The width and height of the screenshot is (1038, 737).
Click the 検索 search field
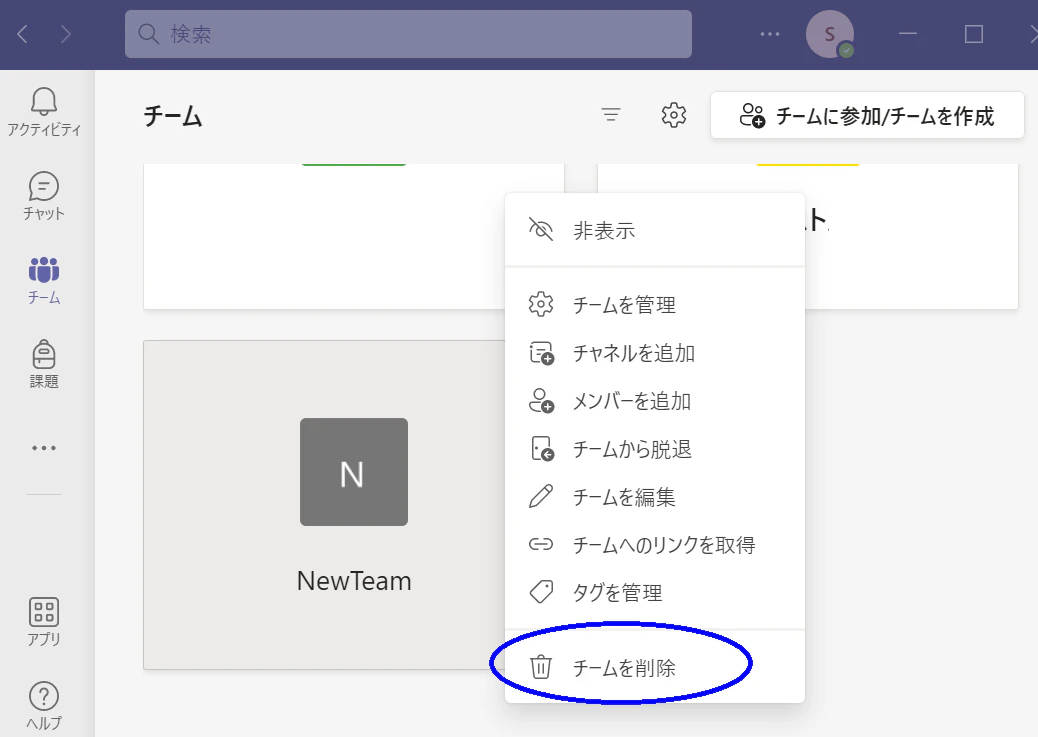coord(408,34)
